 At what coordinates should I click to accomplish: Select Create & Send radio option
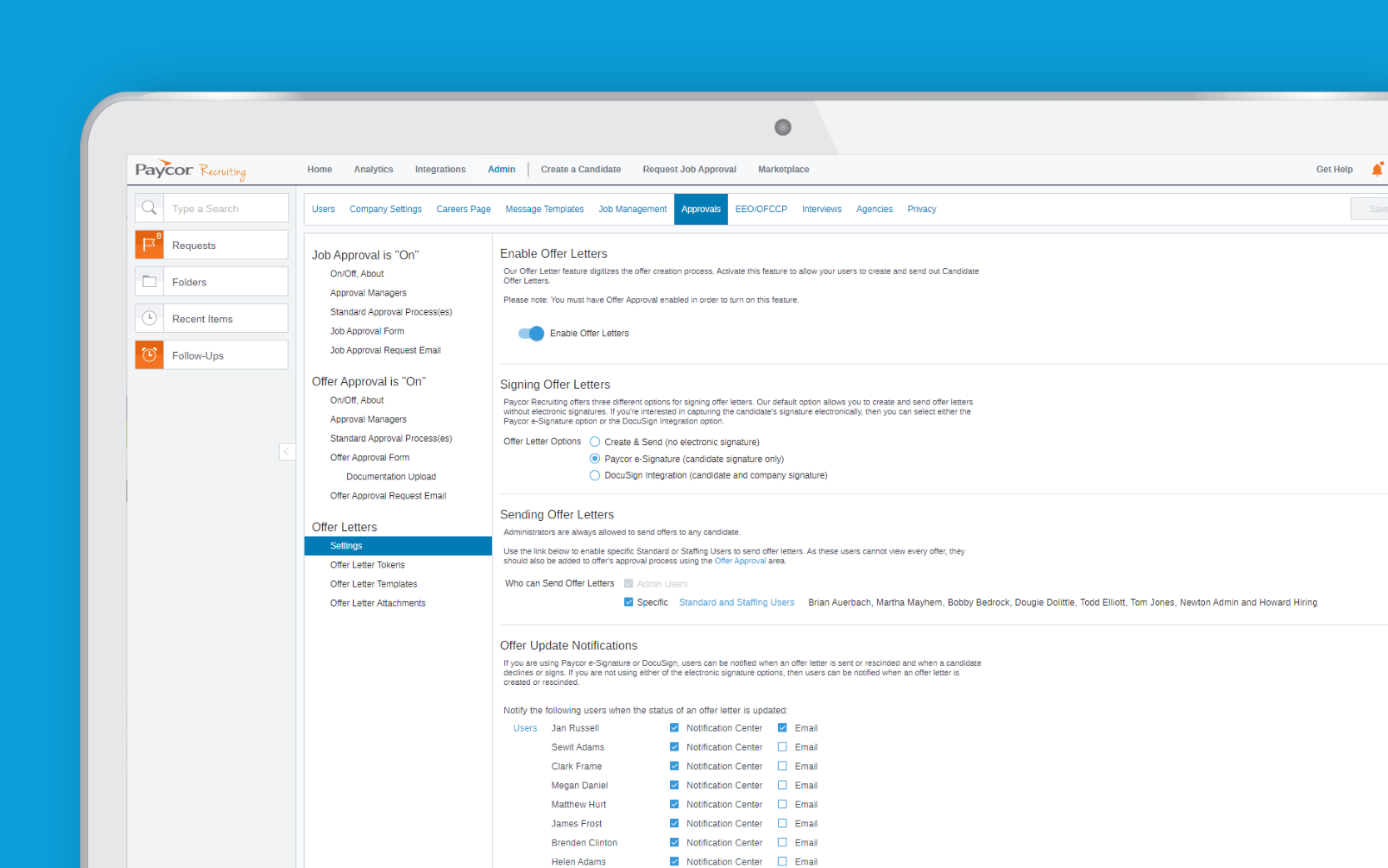click(595, 442)
